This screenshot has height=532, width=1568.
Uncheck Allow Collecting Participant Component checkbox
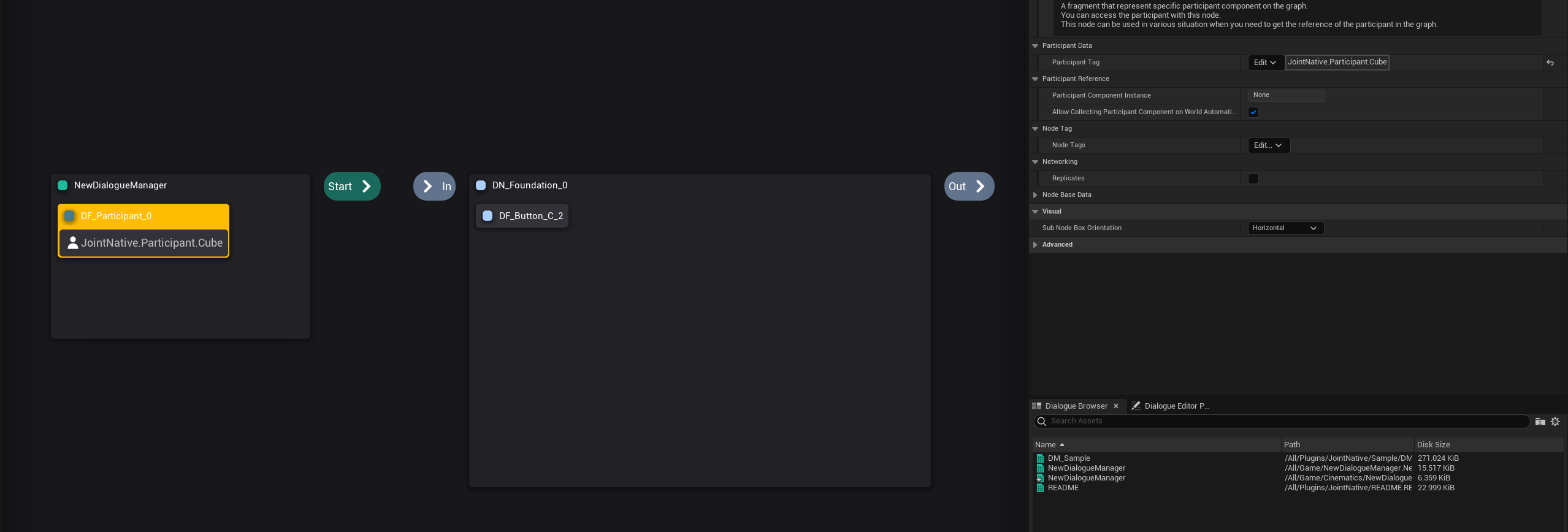(x=1253, y=112)
